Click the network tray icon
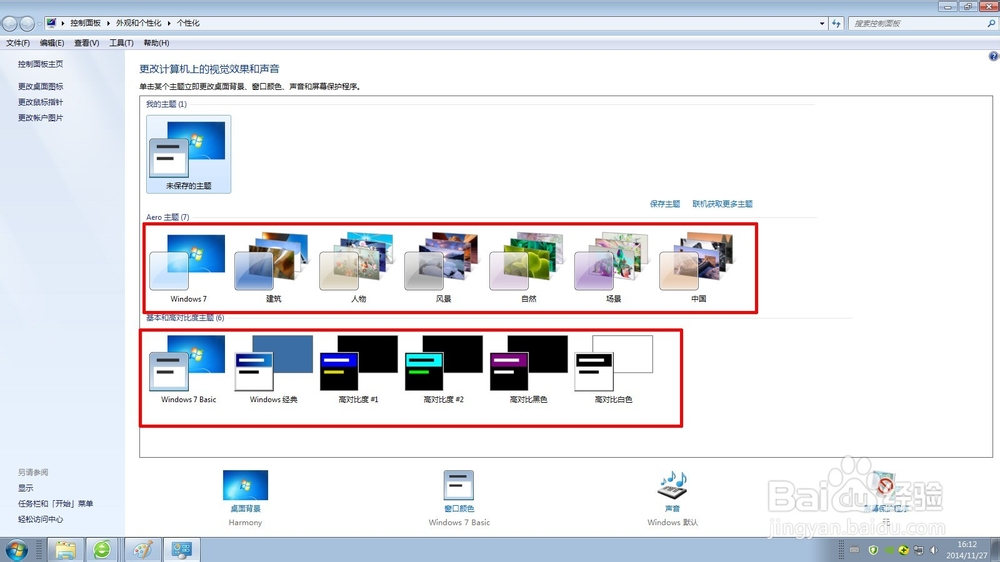This screenshot has height=562, width=1000. click(x=919, y=550)
